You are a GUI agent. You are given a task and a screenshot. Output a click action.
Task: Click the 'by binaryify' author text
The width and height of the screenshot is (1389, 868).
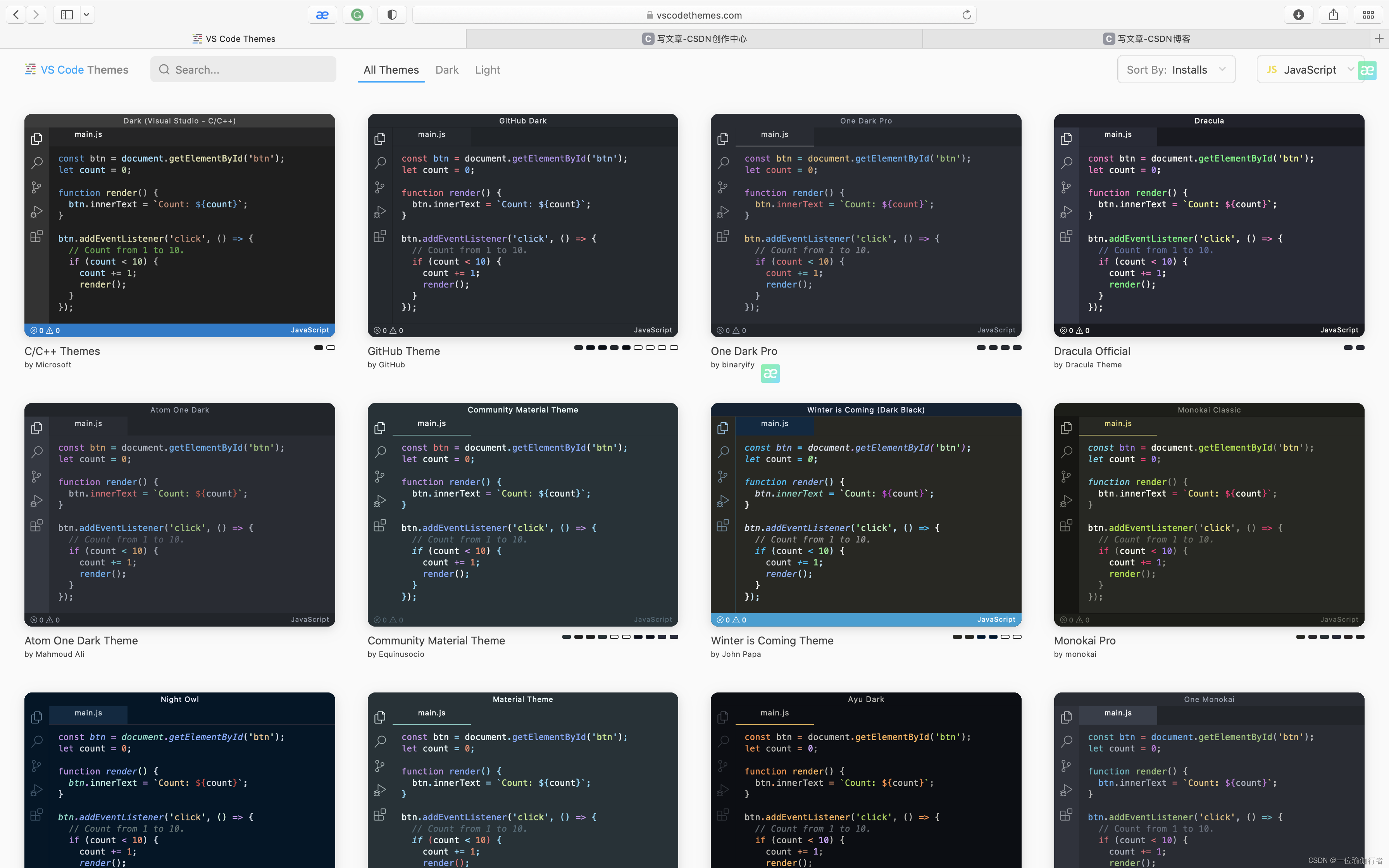point(732,365)
